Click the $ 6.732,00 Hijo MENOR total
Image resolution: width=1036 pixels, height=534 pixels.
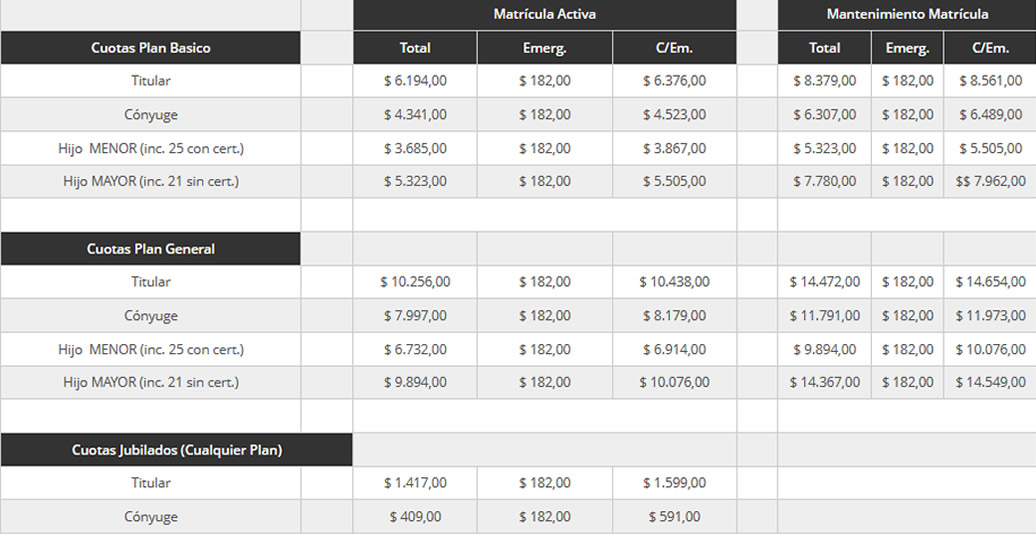coord(415,349)
